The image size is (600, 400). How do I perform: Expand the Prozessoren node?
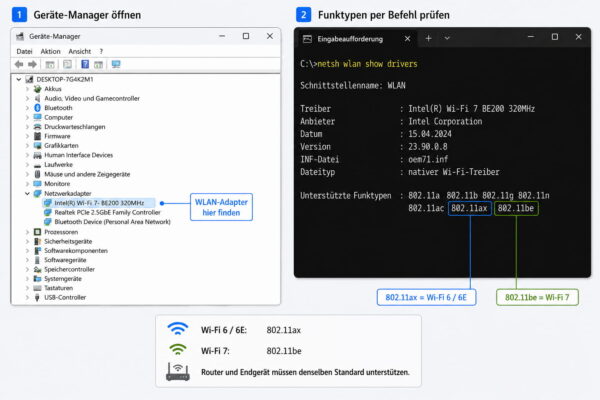pos(27,232)
